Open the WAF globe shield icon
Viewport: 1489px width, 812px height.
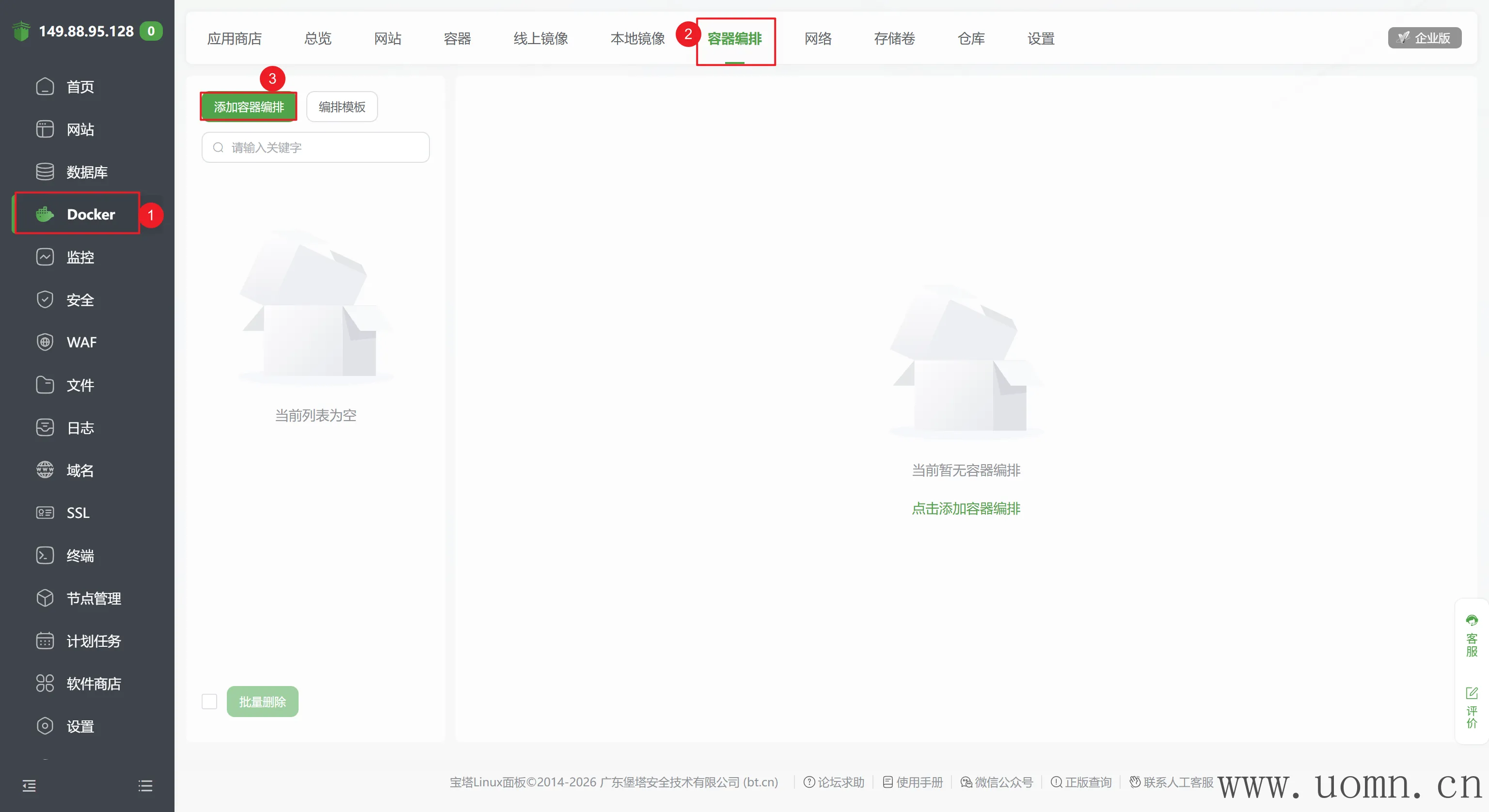45,342
